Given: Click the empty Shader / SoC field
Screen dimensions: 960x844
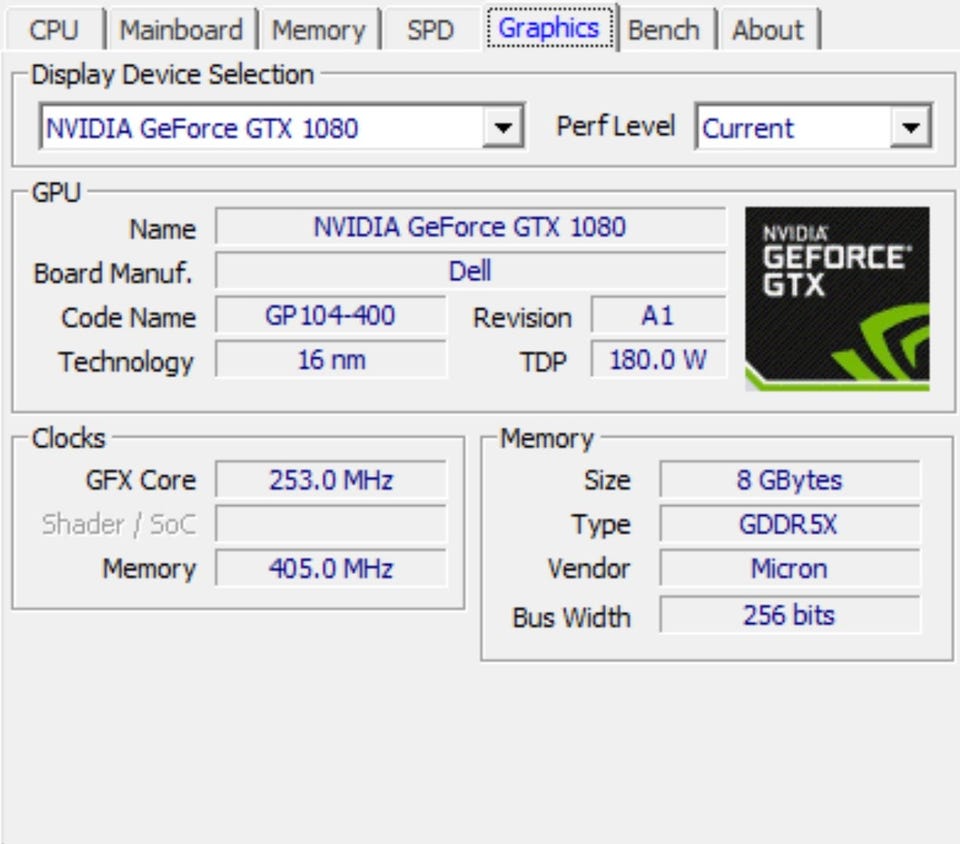Looking at the screenshot, I should click(x=330, y=524).
